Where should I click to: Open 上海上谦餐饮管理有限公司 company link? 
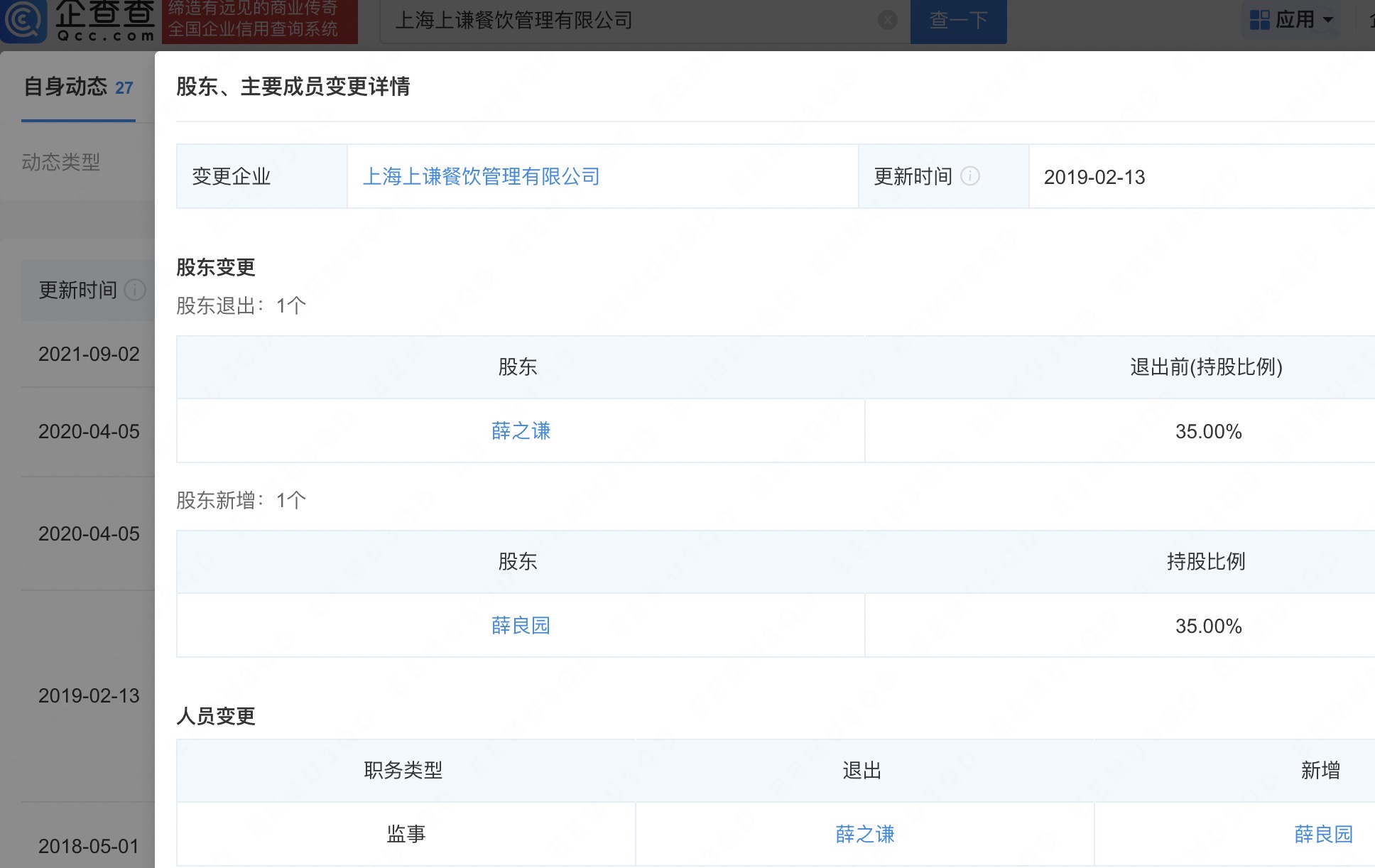coord(481,176)
